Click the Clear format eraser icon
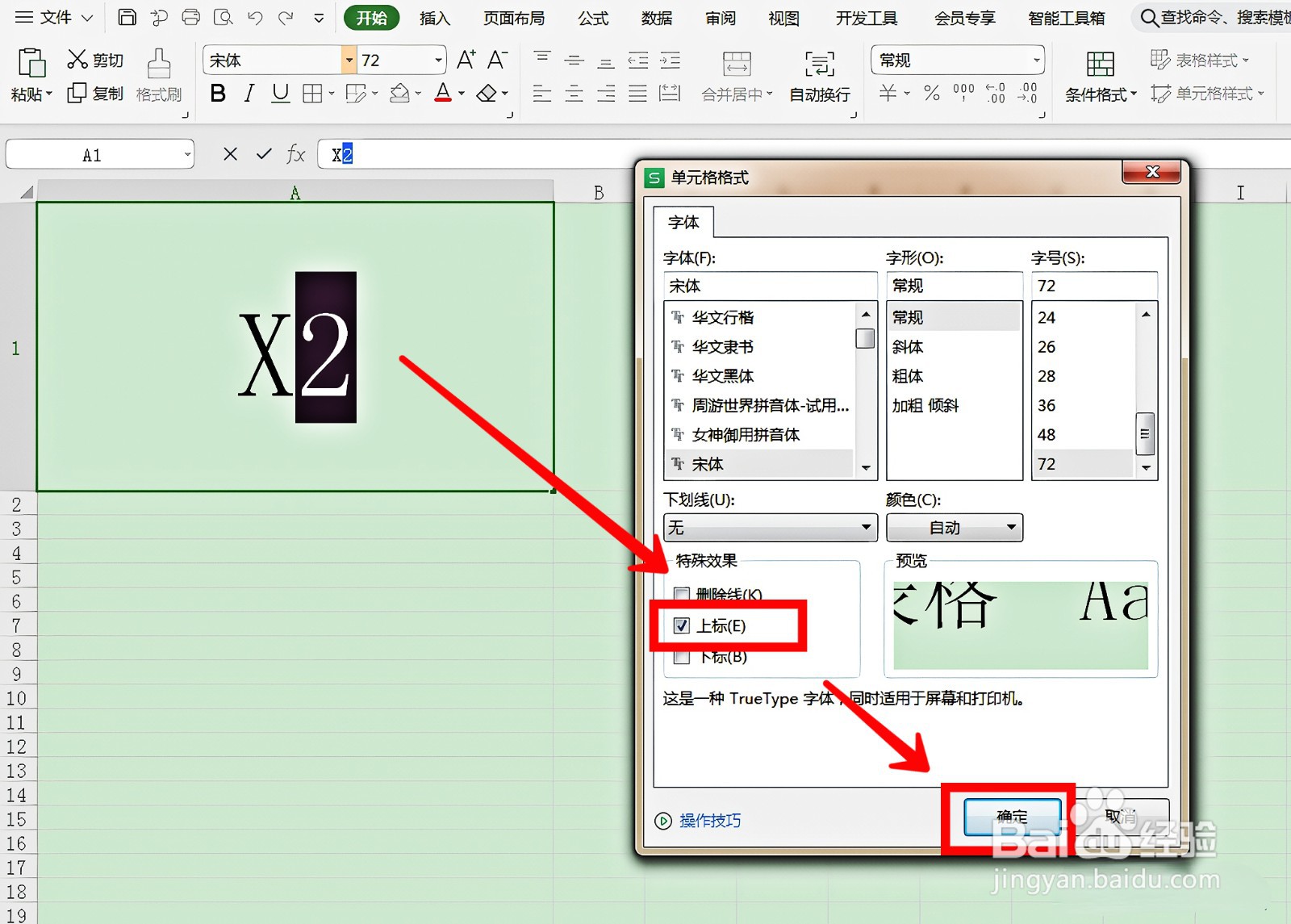1291x924 pixels. [x=487, y=94]
